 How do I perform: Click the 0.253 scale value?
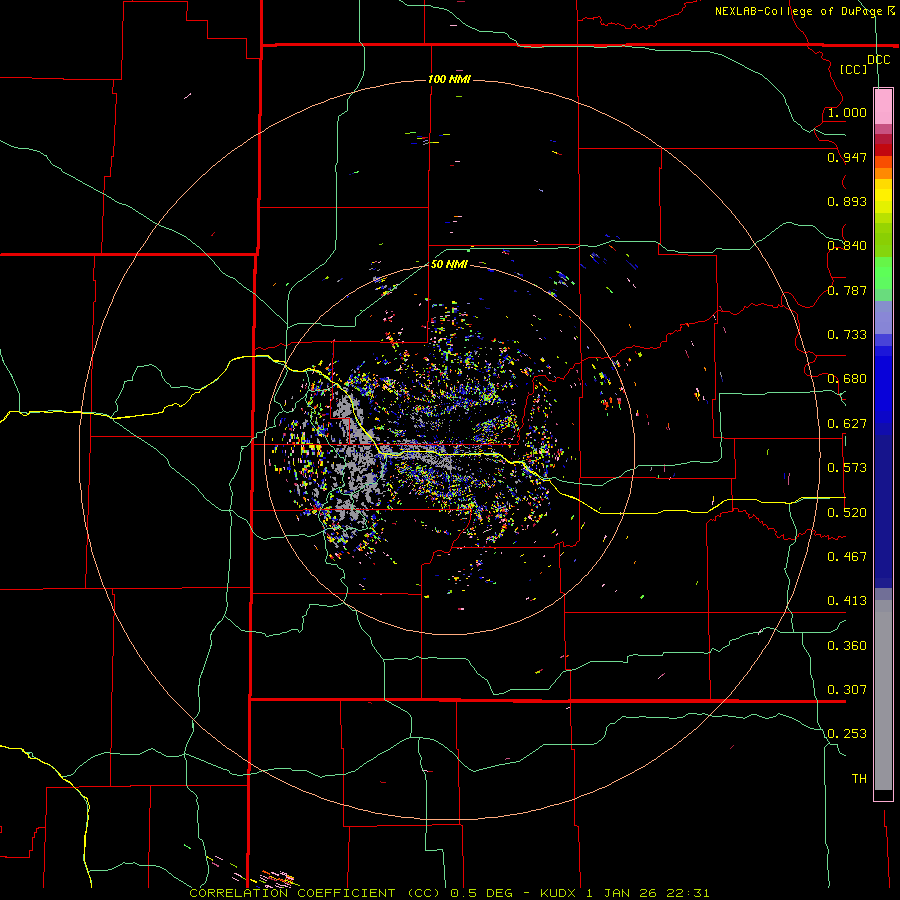pos(847,734)
